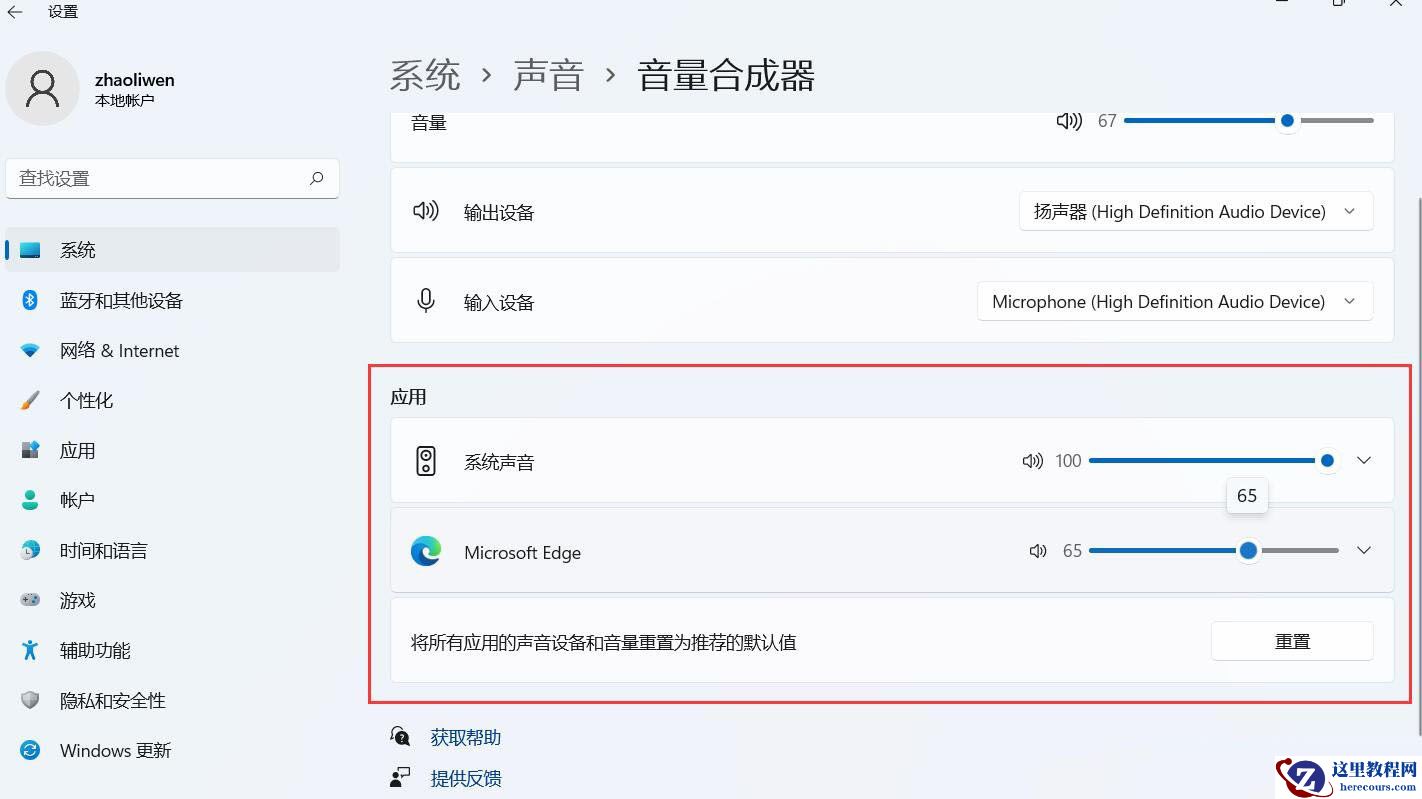
Task: Click the speaker volume icon for Microsoft Edge
Action: [x=1037, y=550]
